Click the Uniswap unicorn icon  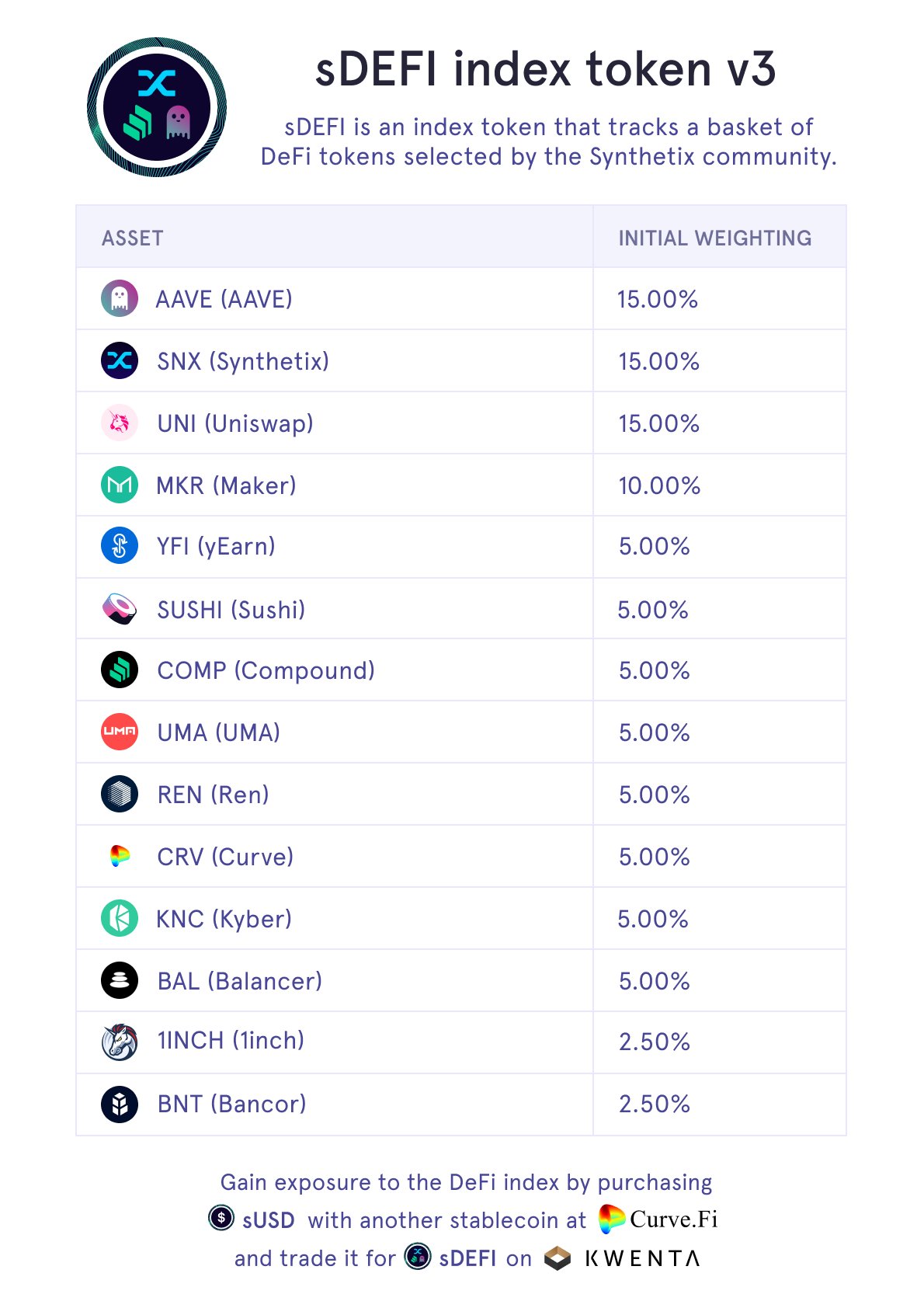[x=120, y=423]
